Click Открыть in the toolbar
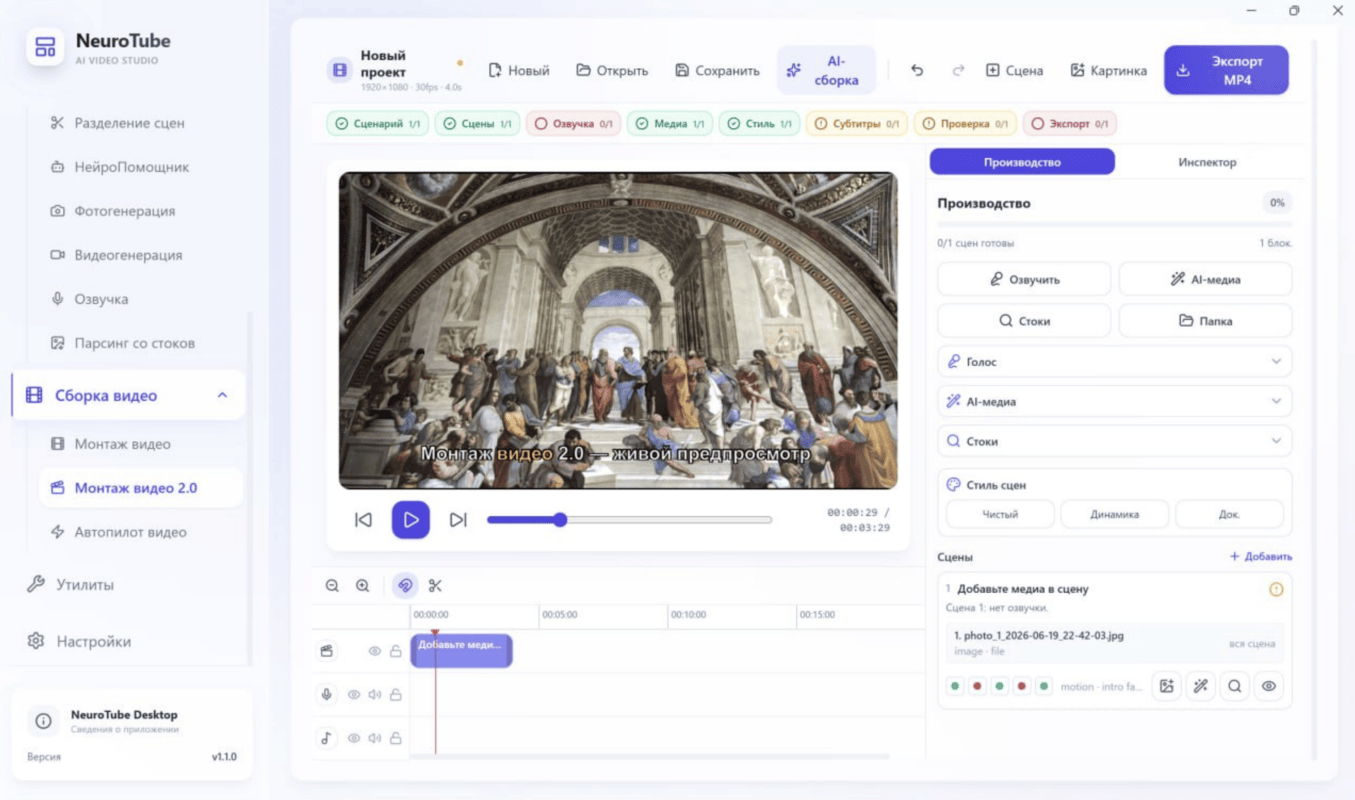 point(612,70)
